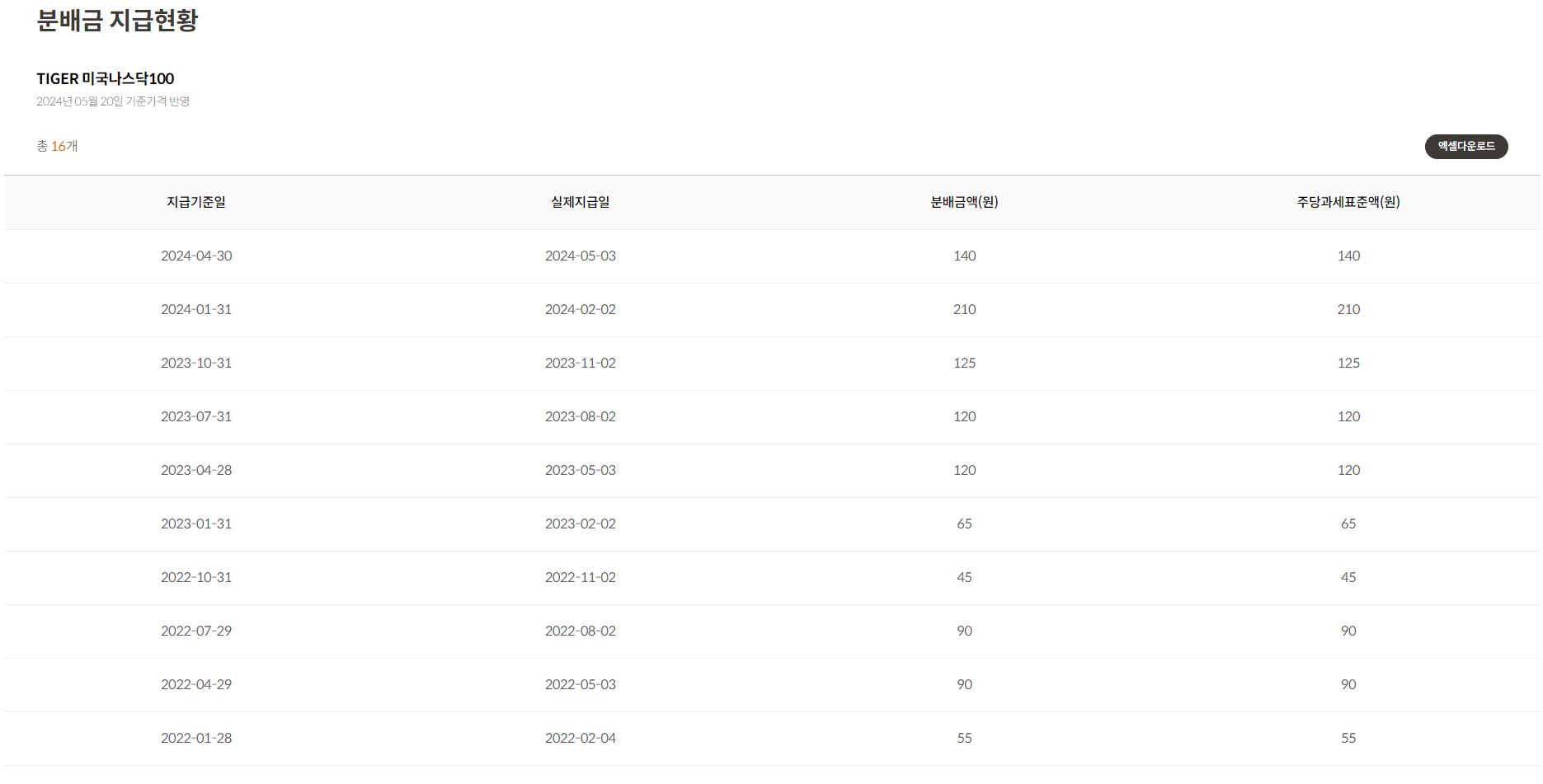Viewport: 1543px width, 784px height.
Task: Click the 엑셀다운로드 button
Action: coord(1465,147)
